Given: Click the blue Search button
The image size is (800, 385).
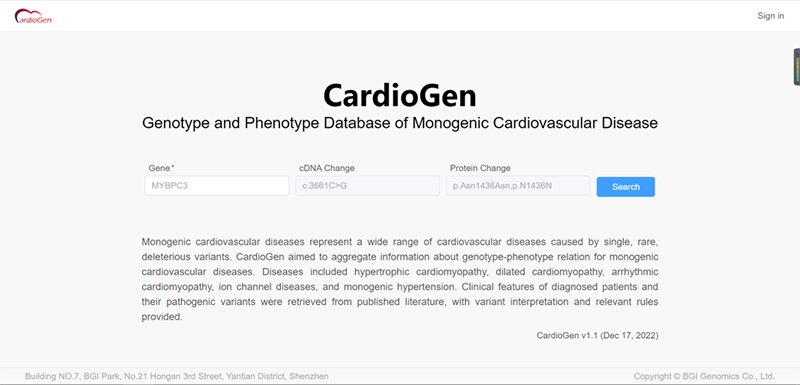Looking at the screenshot, I should coord(626,187).
